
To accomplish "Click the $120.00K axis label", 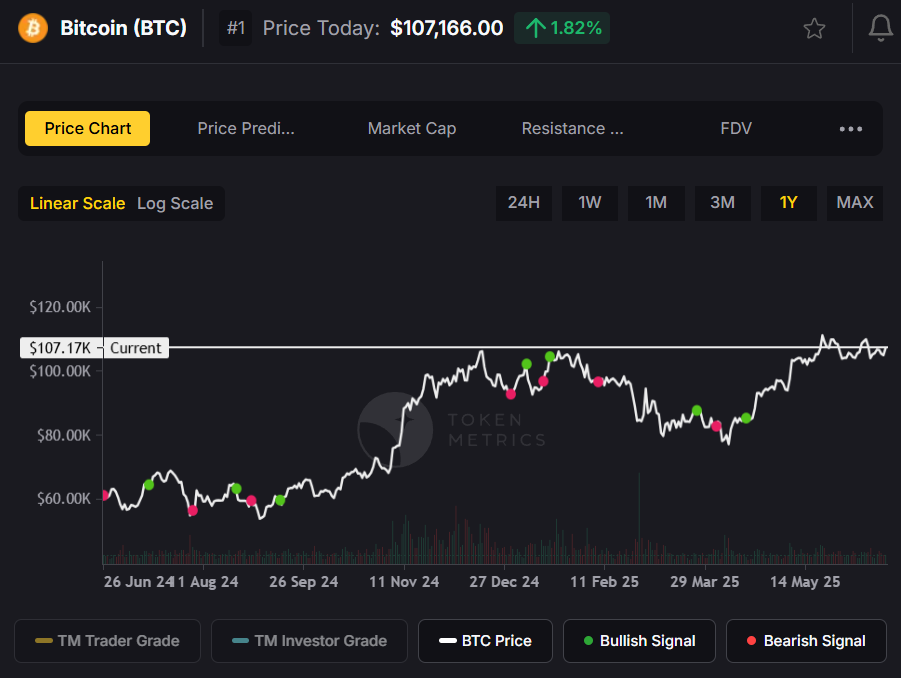I will pos(60,307).
